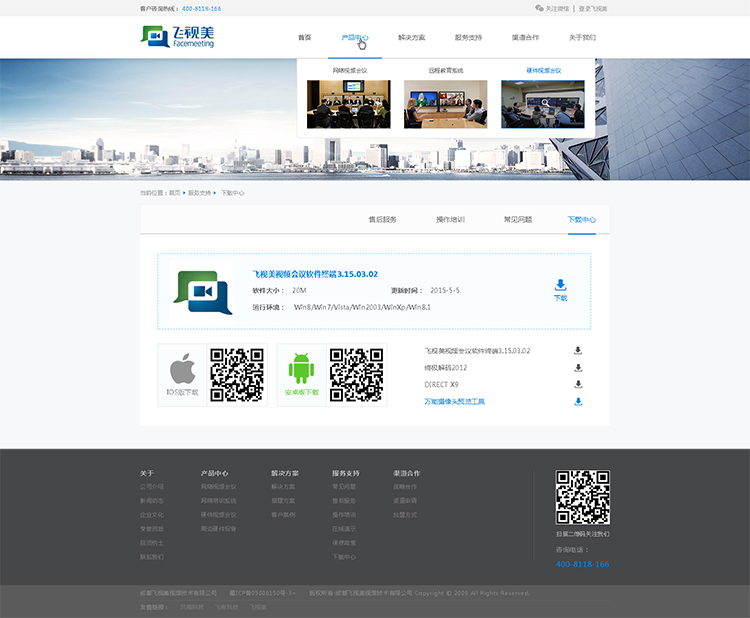Click the footer QR code image
The image size is (750, 618).
[x=582, y=497]
